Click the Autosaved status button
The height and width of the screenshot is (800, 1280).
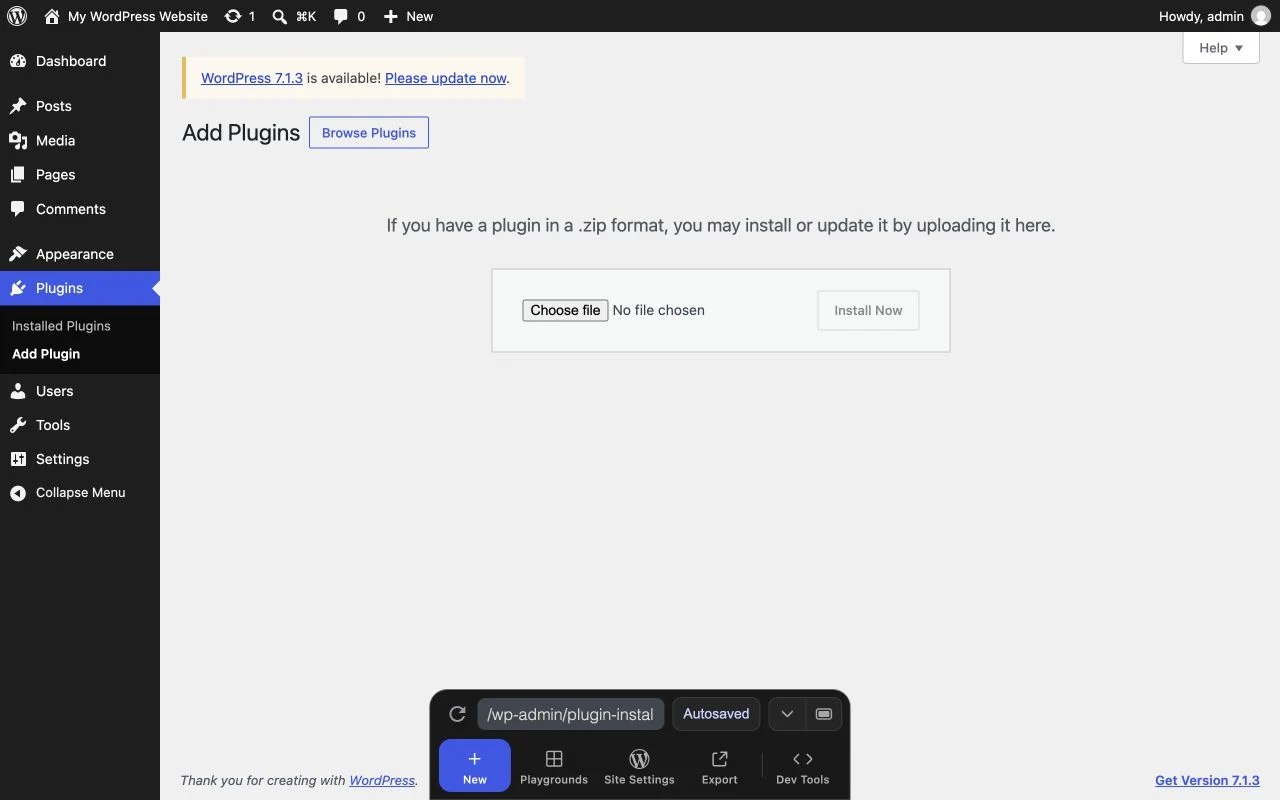point(716,714)
